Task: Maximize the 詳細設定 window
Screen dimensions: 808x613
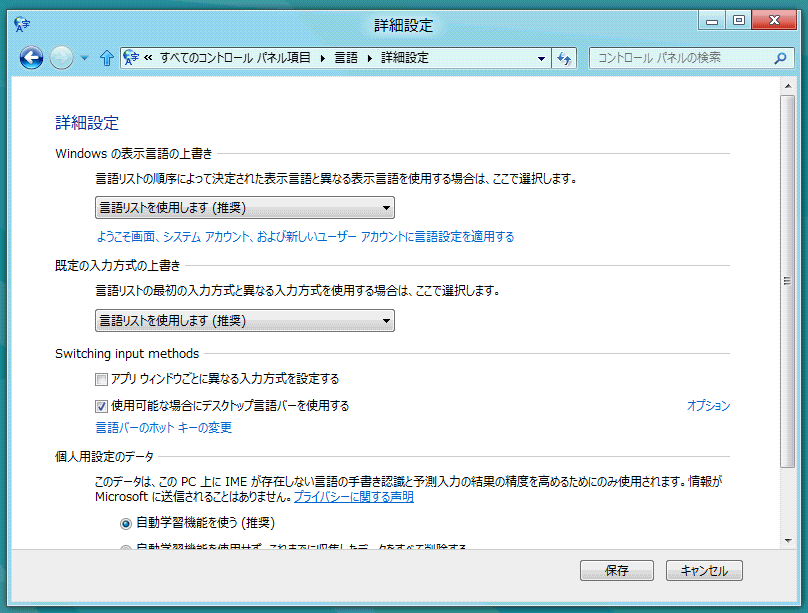Action: 738,21
